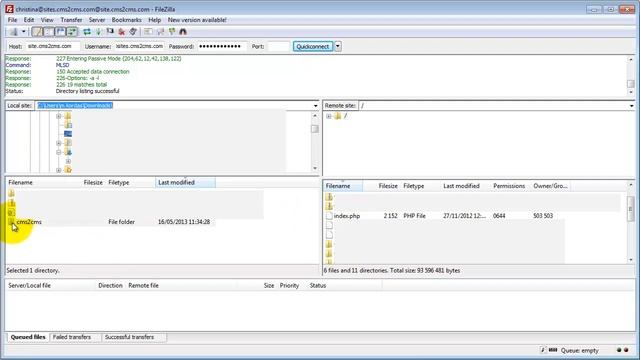This screenshot has width=640, height=360.
Task: Expand the topmost local tree node
Action: 58,116
